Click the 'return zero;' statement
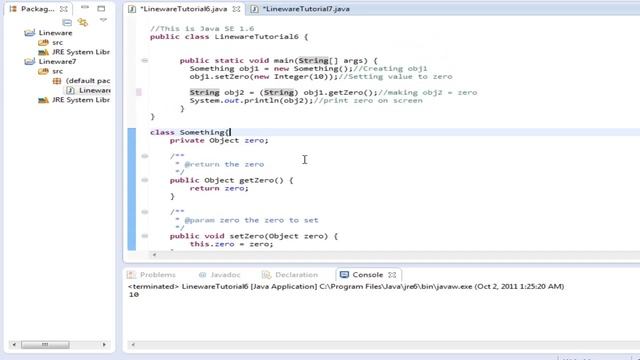The image size is (640, 360). 219,188
